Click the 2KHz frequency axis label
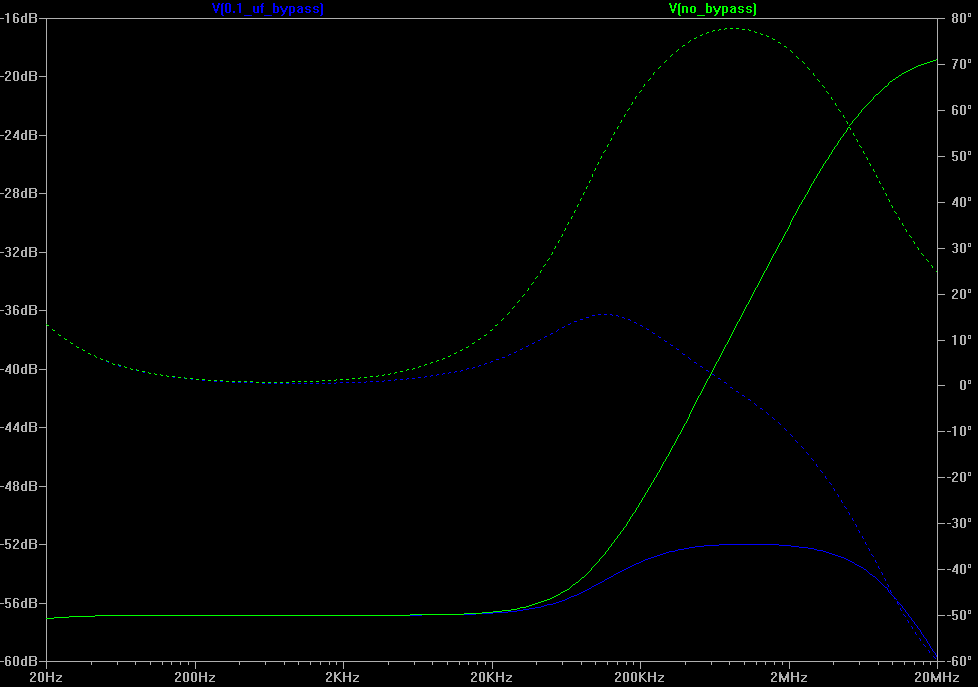The image size is (978, 687). tap(343, 677)
